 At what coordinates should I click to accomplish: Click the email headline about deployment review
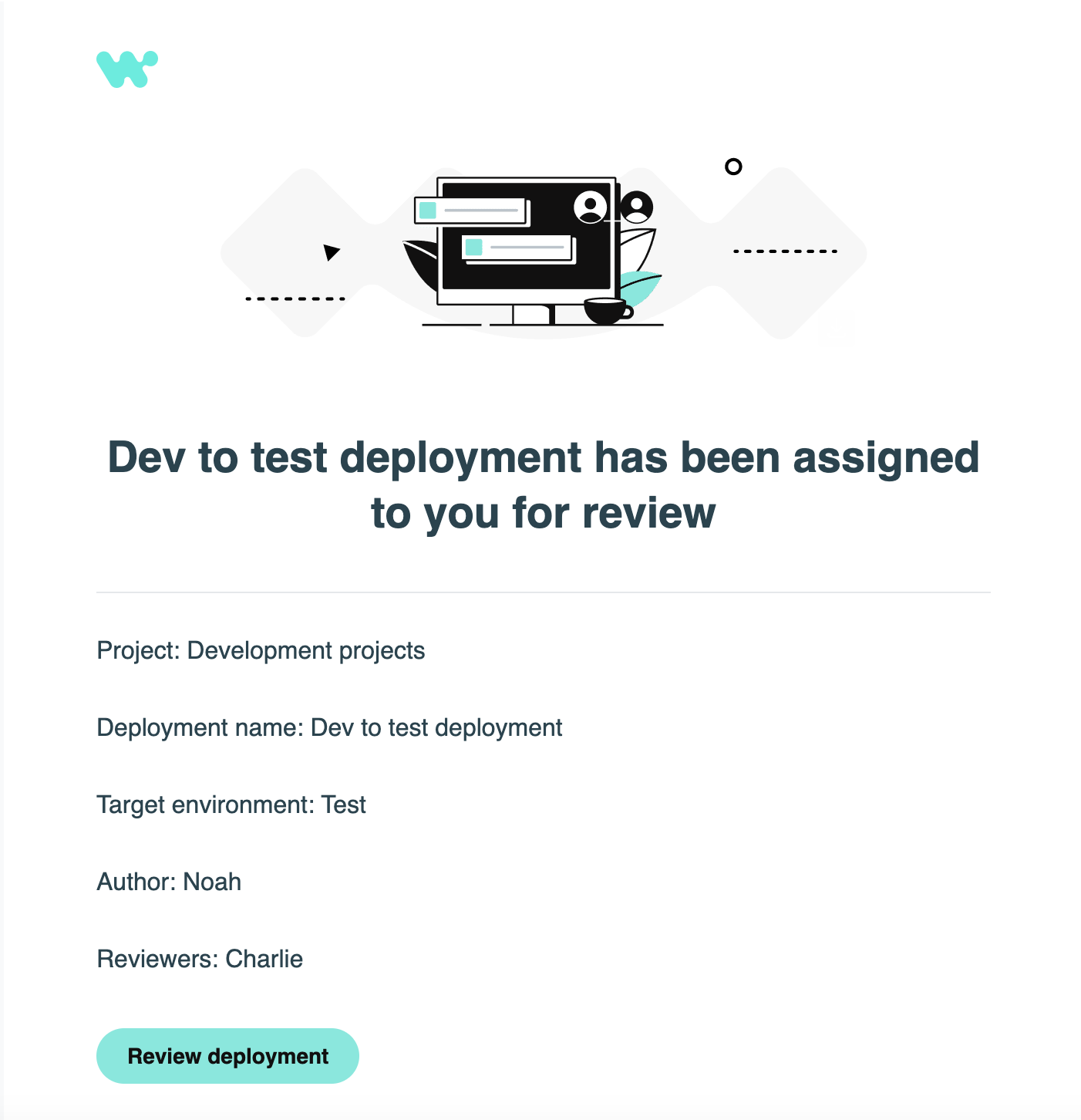(544, 484)
